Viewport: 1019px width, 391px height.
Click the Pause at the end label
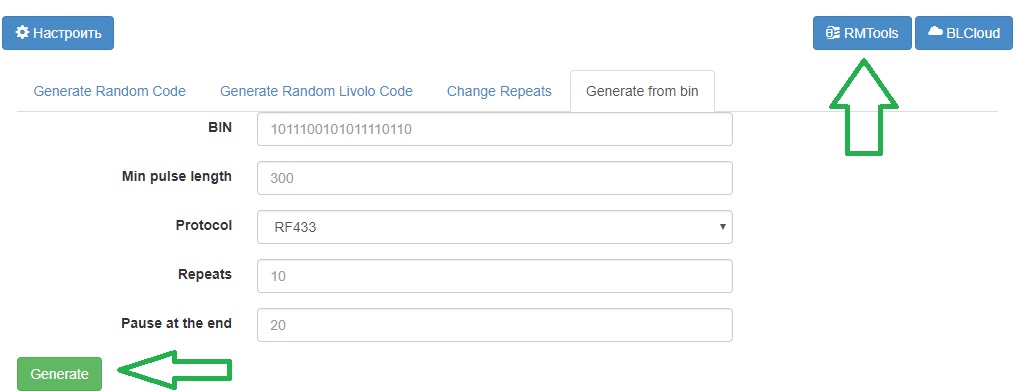pyautogui.click(x=176, y=323)
